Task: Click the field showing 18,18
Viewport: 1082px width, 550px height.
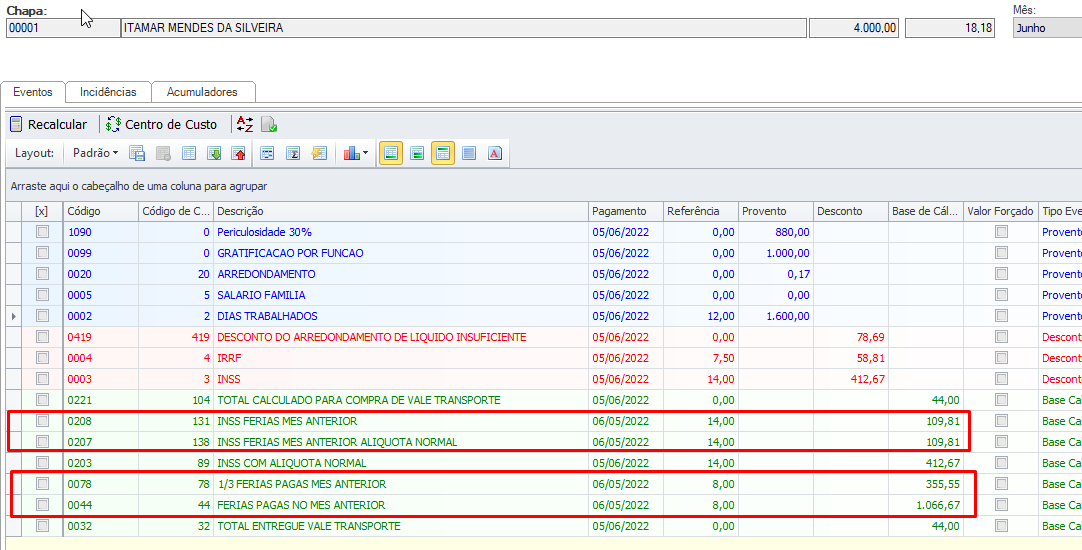Action: [x=950, y=28]
